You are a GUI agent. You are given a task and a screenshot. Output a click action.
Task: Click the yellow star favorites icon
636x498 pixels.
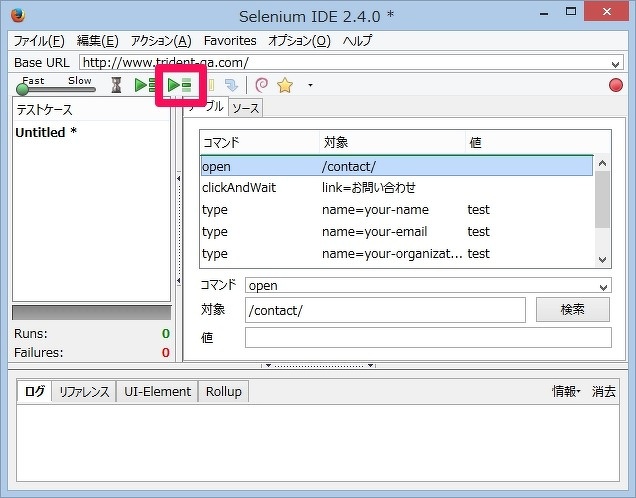click(x=285, y=86)
